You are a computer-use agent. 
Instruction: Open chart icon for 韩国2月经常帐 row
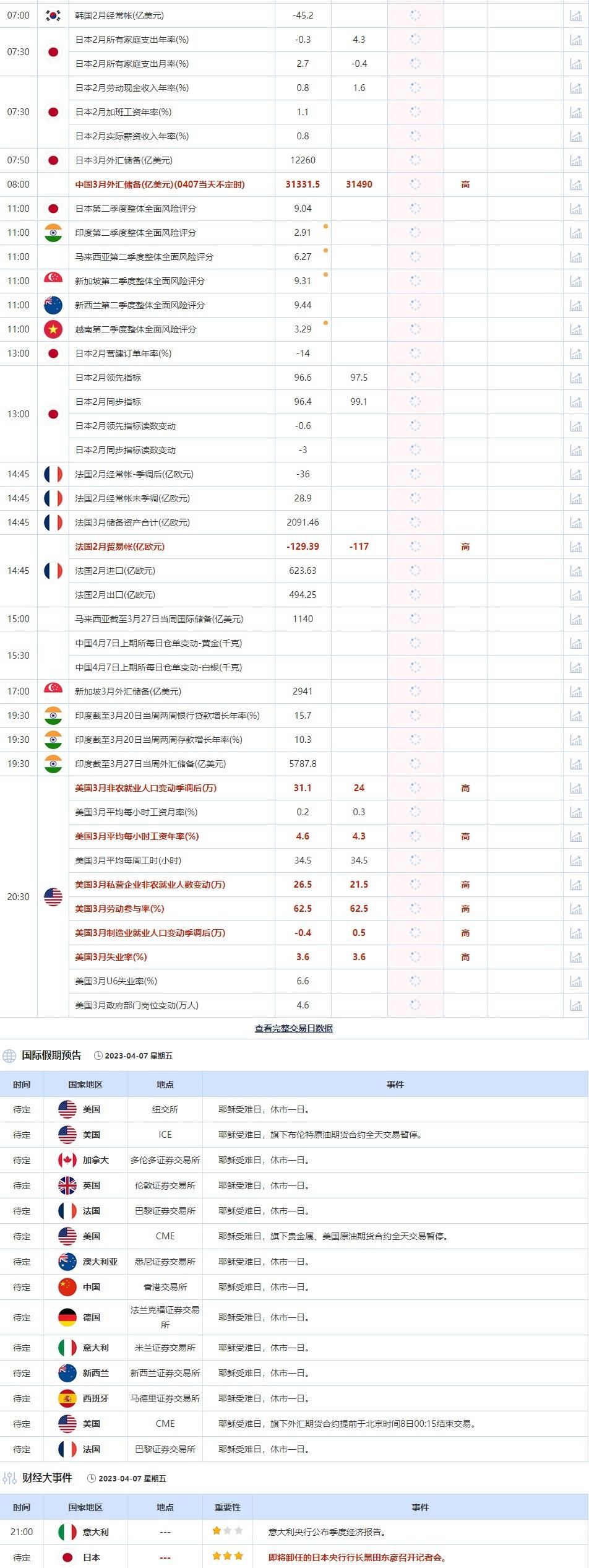(575, 15)
